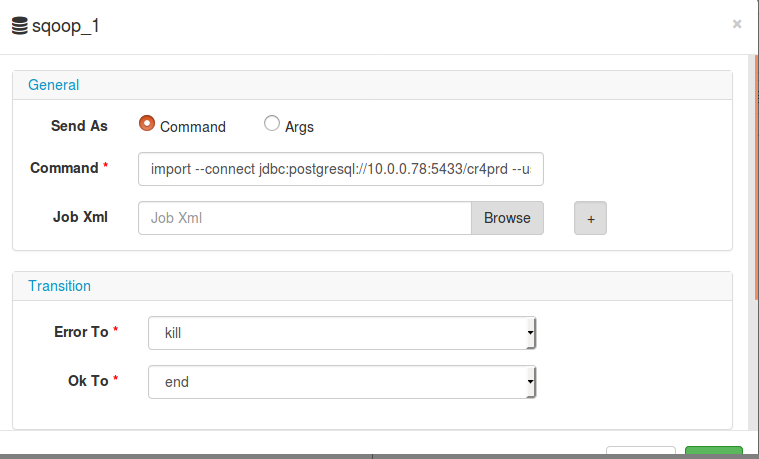Click the Job Xml field label
This screenshot has height=459, width=759.
pos(80,216)
